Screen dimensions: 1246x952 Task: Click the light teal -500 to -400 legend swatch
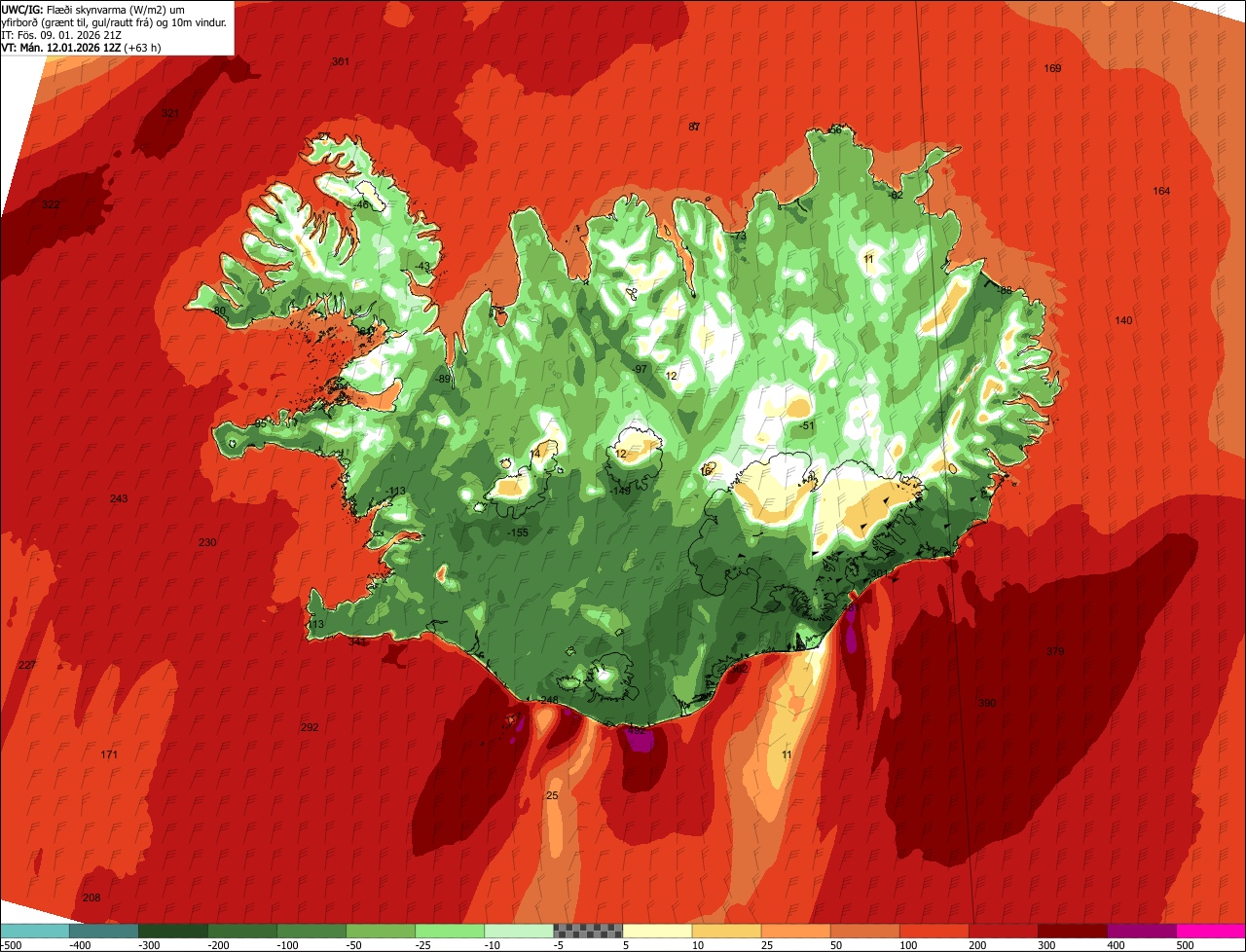click(x=35, y=932)
